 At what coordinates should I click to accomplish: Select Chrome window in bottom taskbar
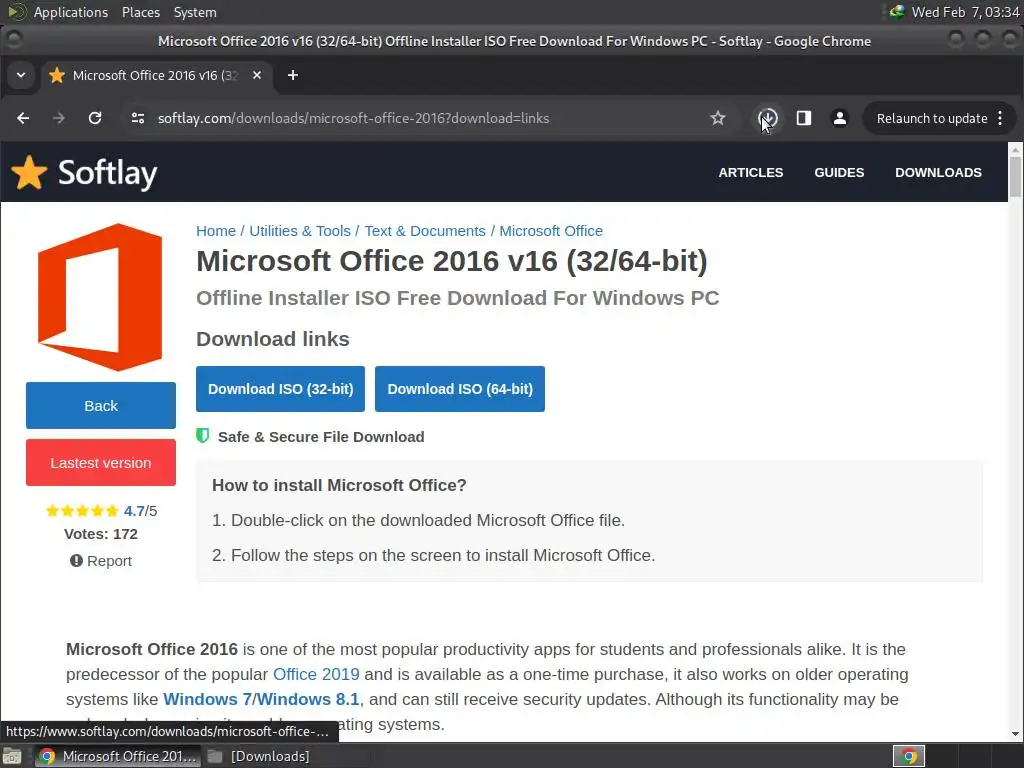(x=118, y=756)
